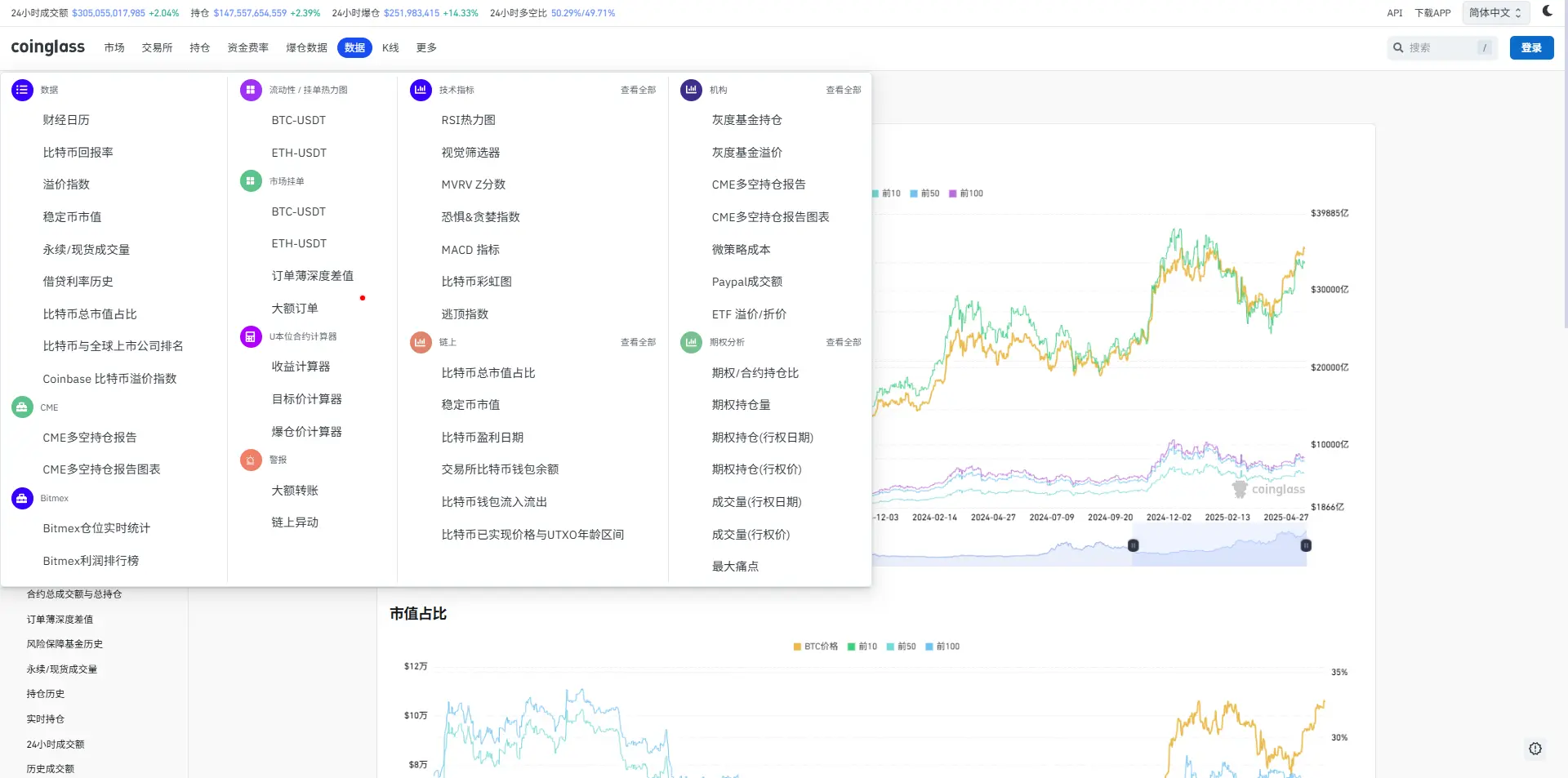Image resolution: width=1568 pixels, height=778 pixels.
Task: Open 恐惧&贪婪指数 entry
Action: [x=481, y=217]
